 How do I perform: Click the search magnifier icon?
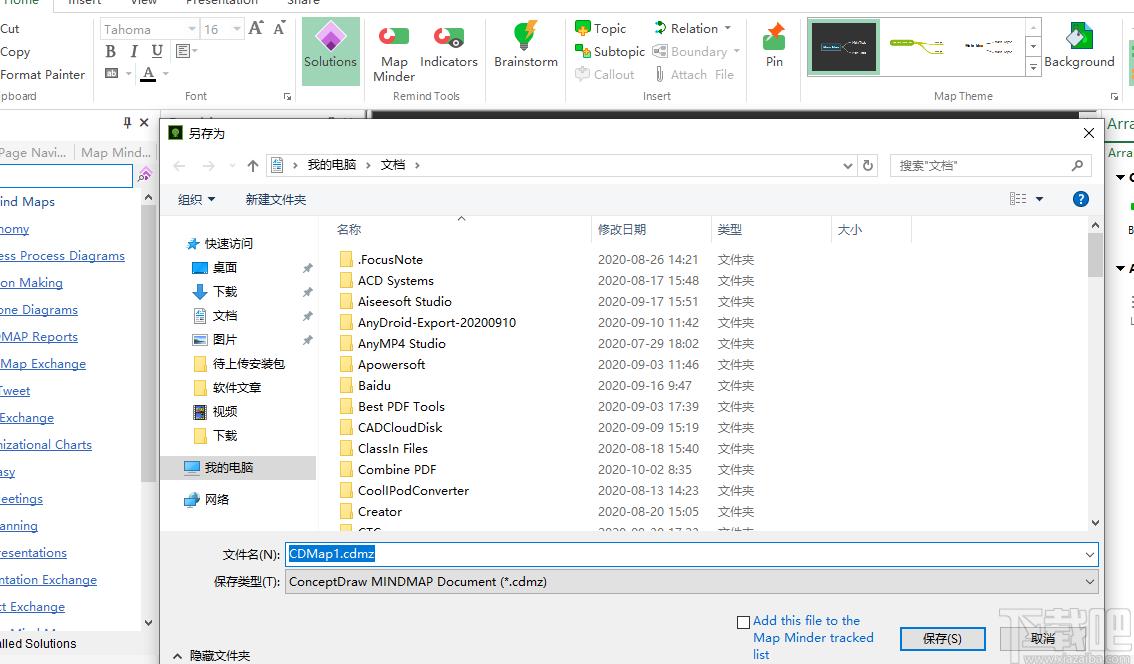click(1077, 165)
